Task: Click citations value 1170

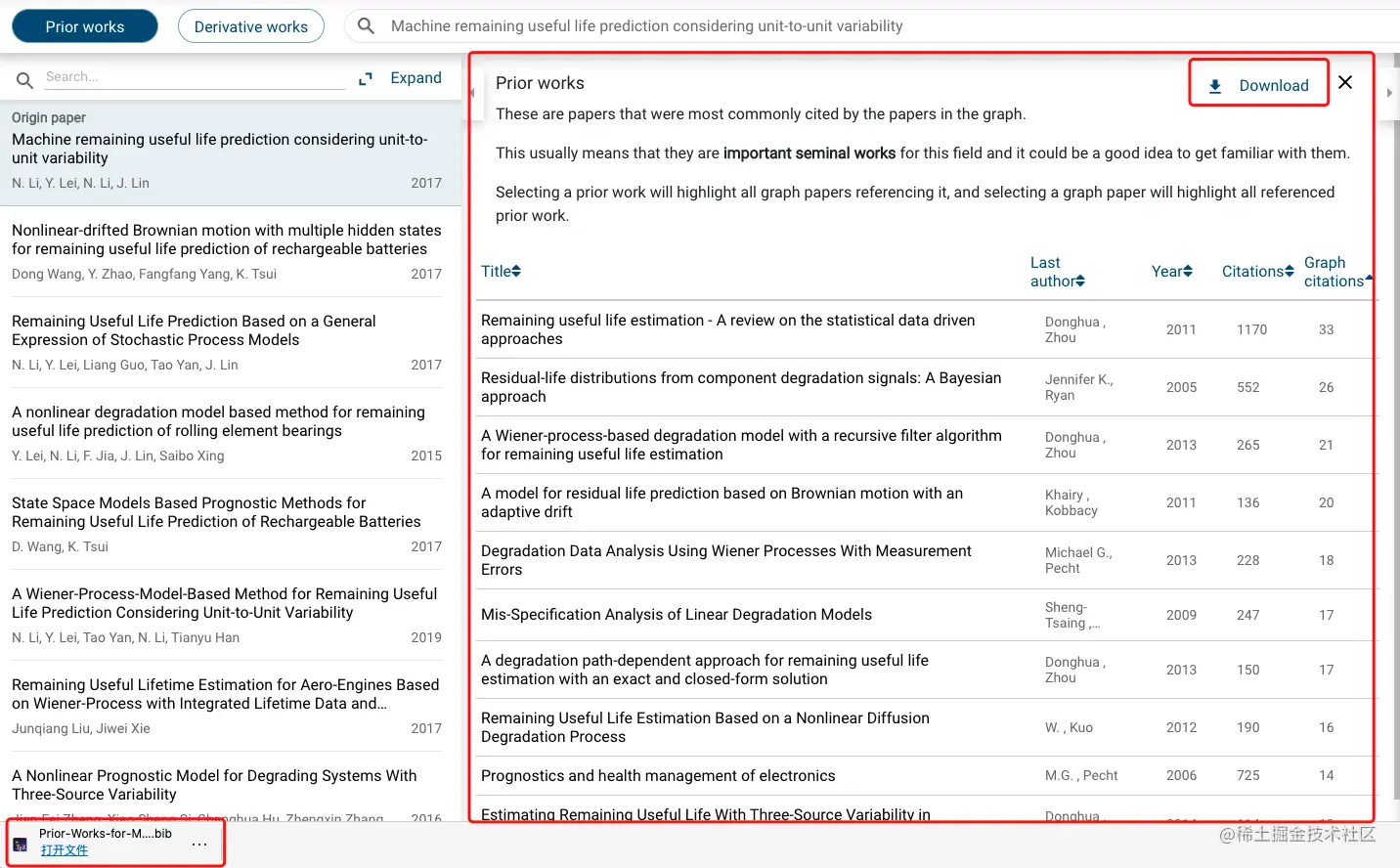Action: pyautogui.click(x=1251, y=329)
